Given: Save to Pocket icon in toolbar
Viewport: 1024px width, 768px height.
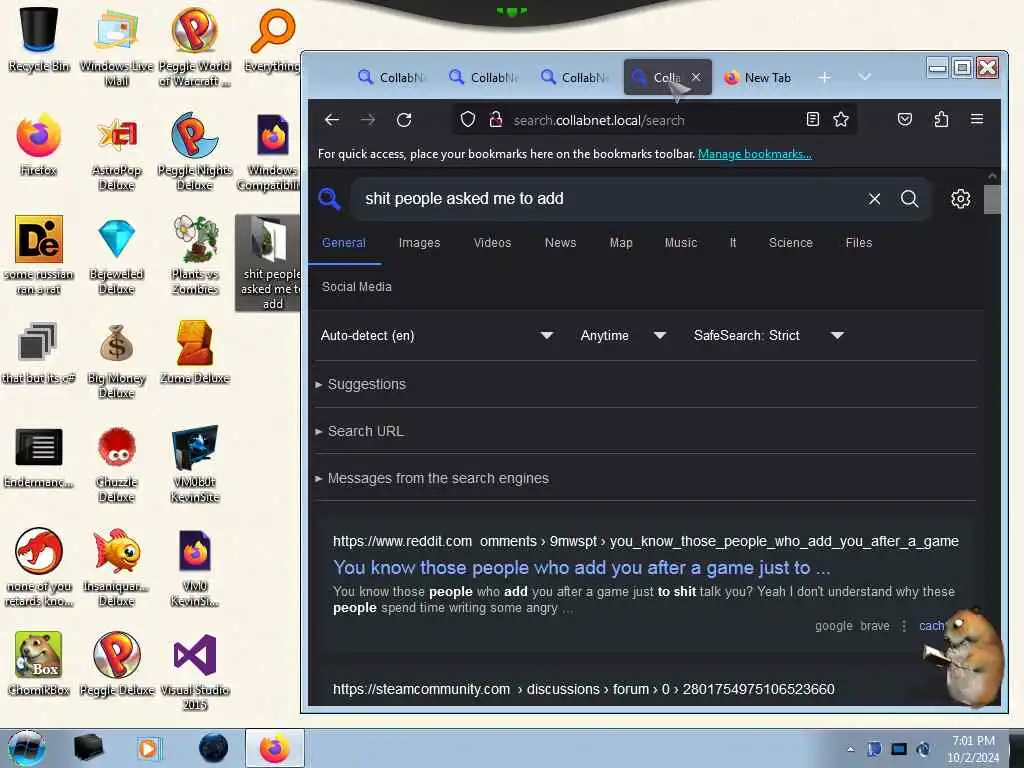Looking at the screenshot, I should point(904,120).
